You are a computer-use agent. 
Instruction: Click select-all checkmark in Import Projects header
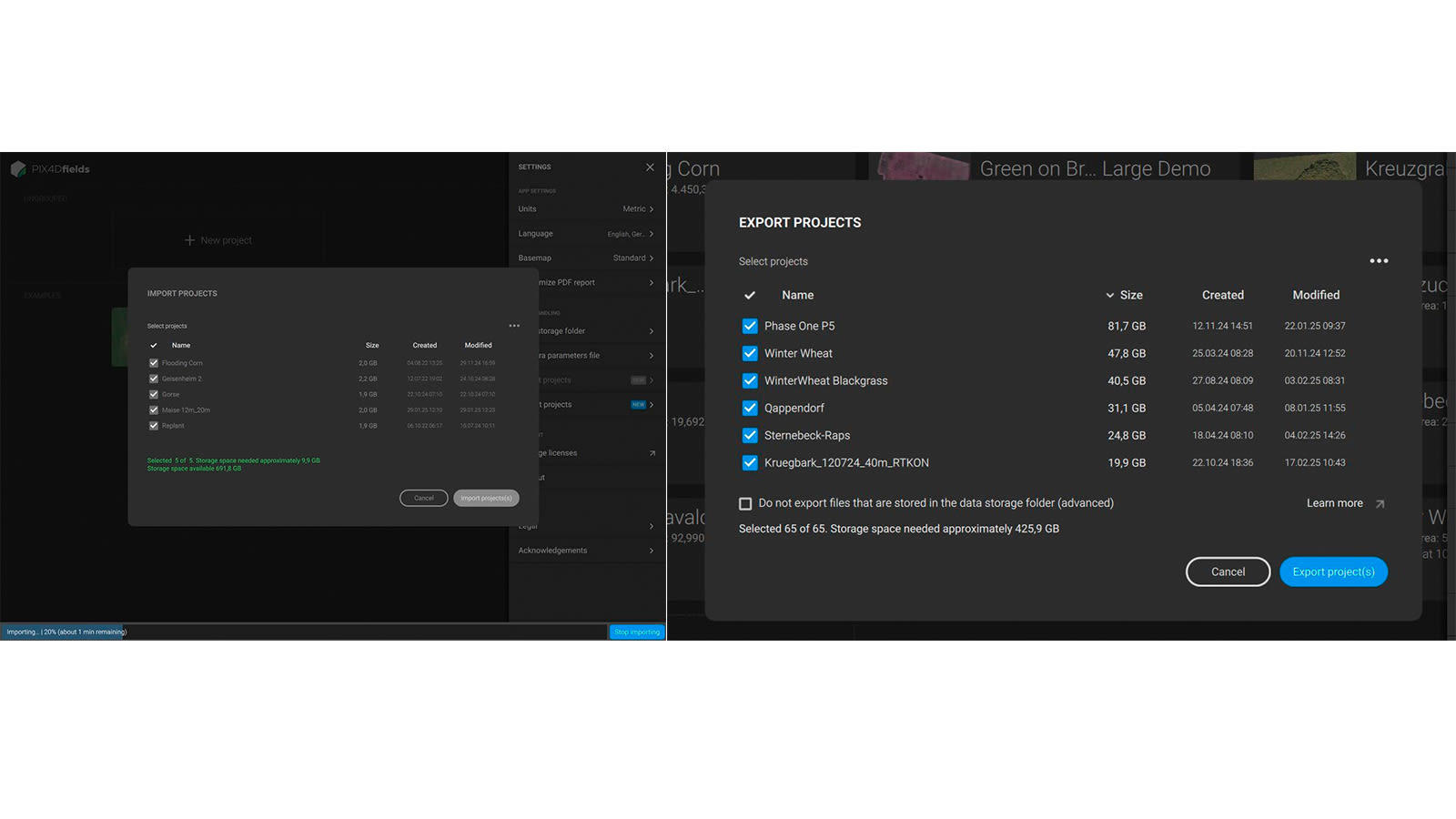click(154, 346)
